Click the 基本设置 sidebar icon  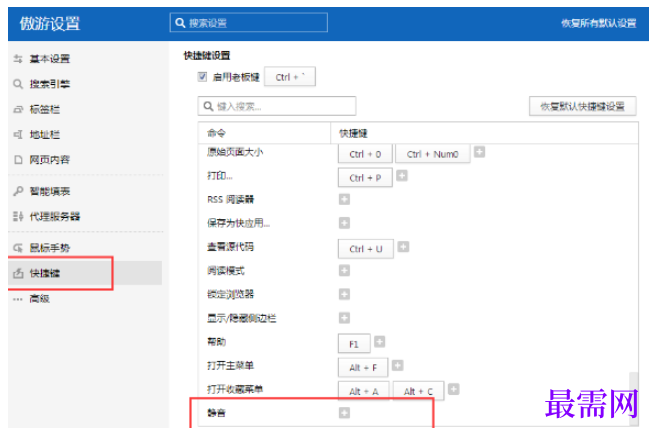(18, 59)
